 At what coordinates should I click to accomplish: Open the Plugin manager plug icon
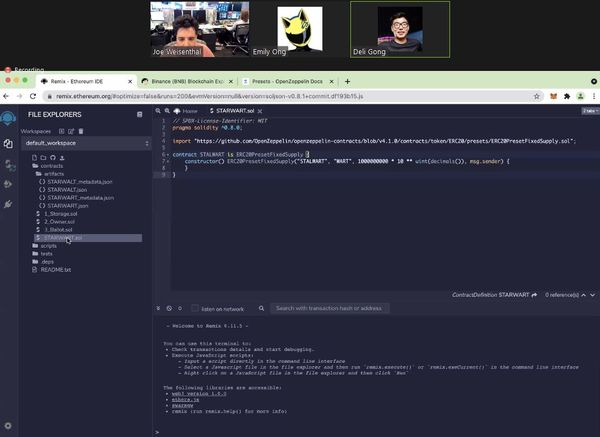pos(9,203)
